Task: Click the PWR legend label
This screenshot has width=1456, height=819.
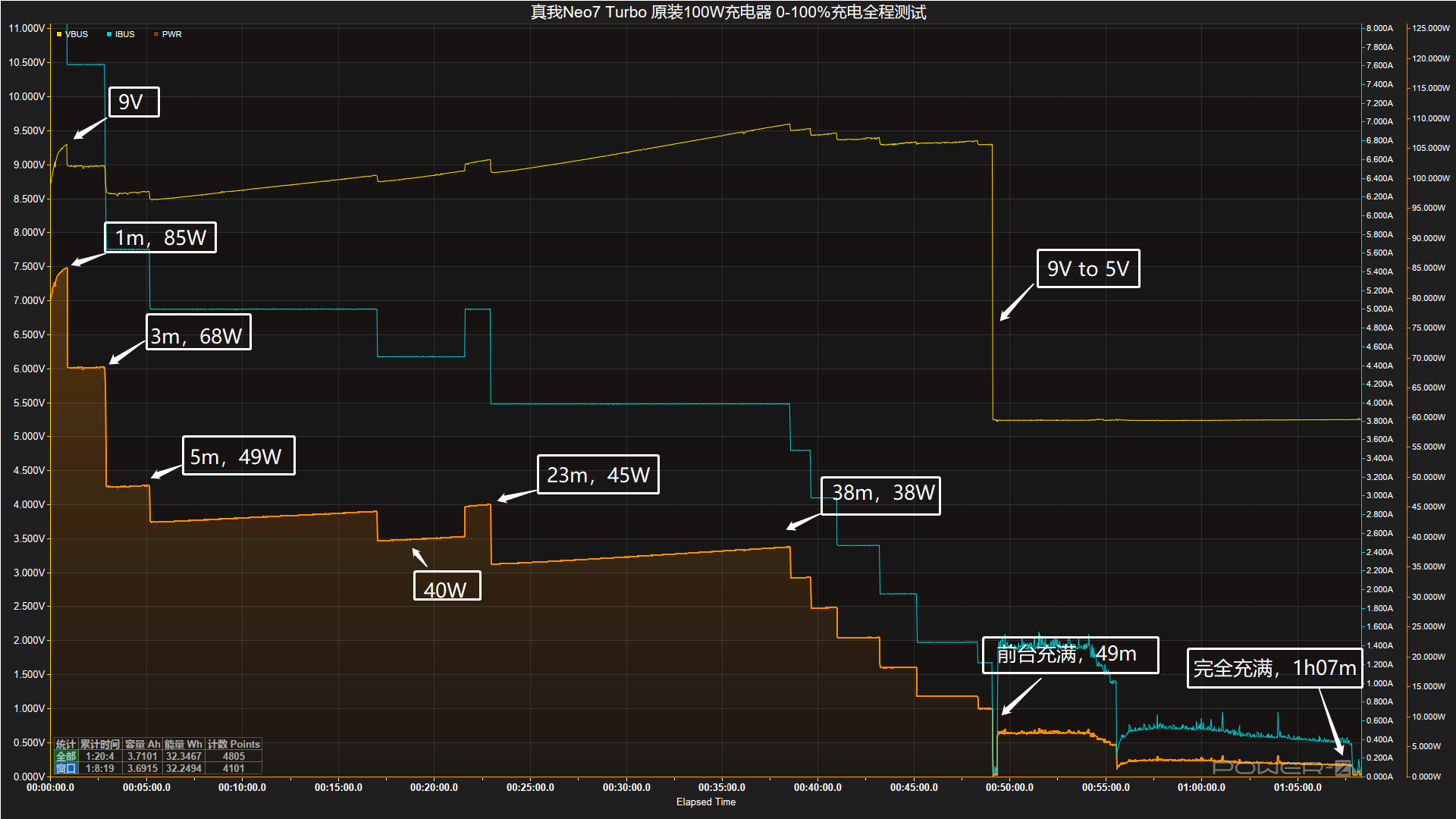Action: (171, 34)
